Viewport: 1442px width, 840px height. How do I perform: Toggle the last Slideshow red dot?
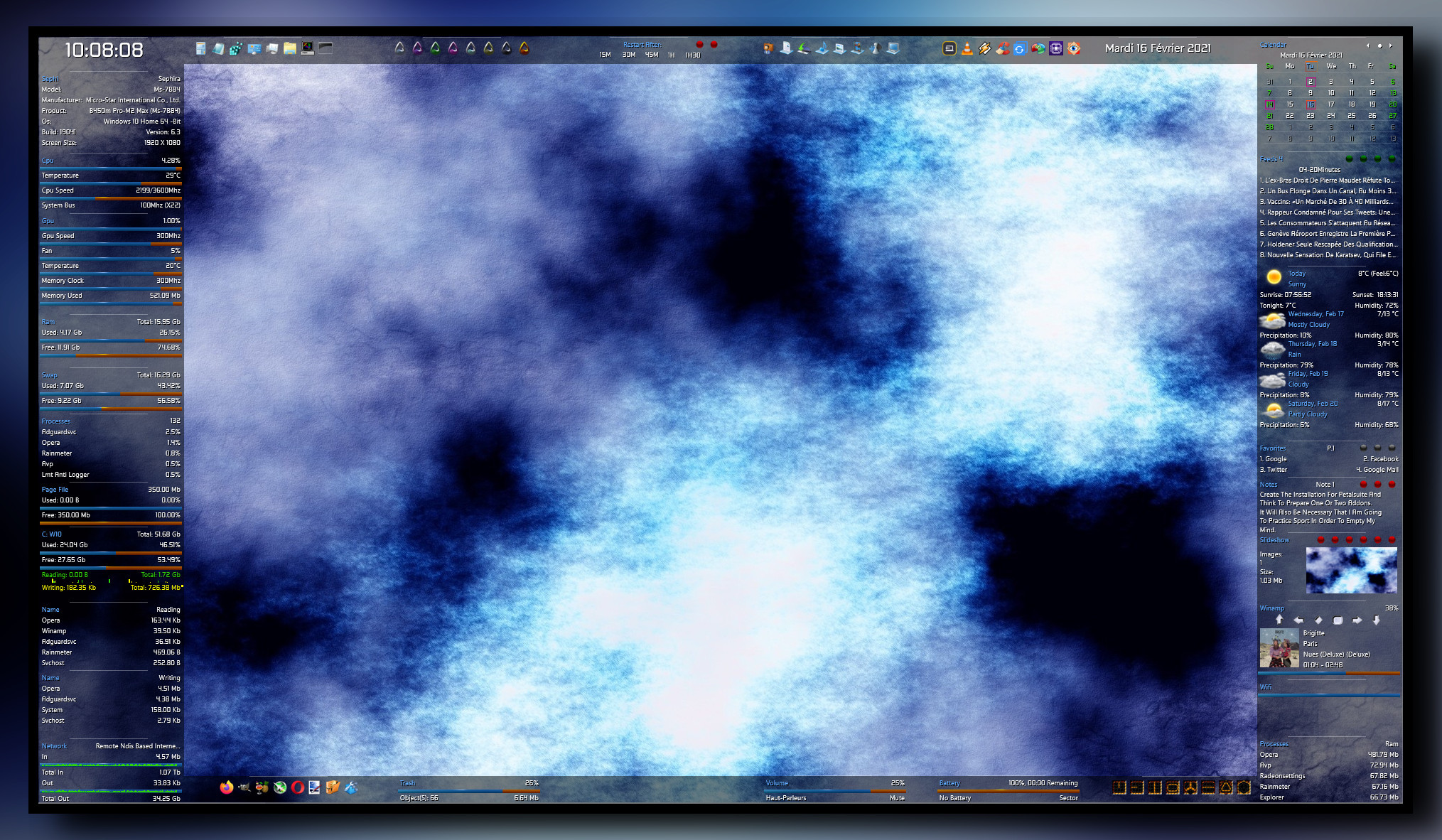click(1392, 540)
